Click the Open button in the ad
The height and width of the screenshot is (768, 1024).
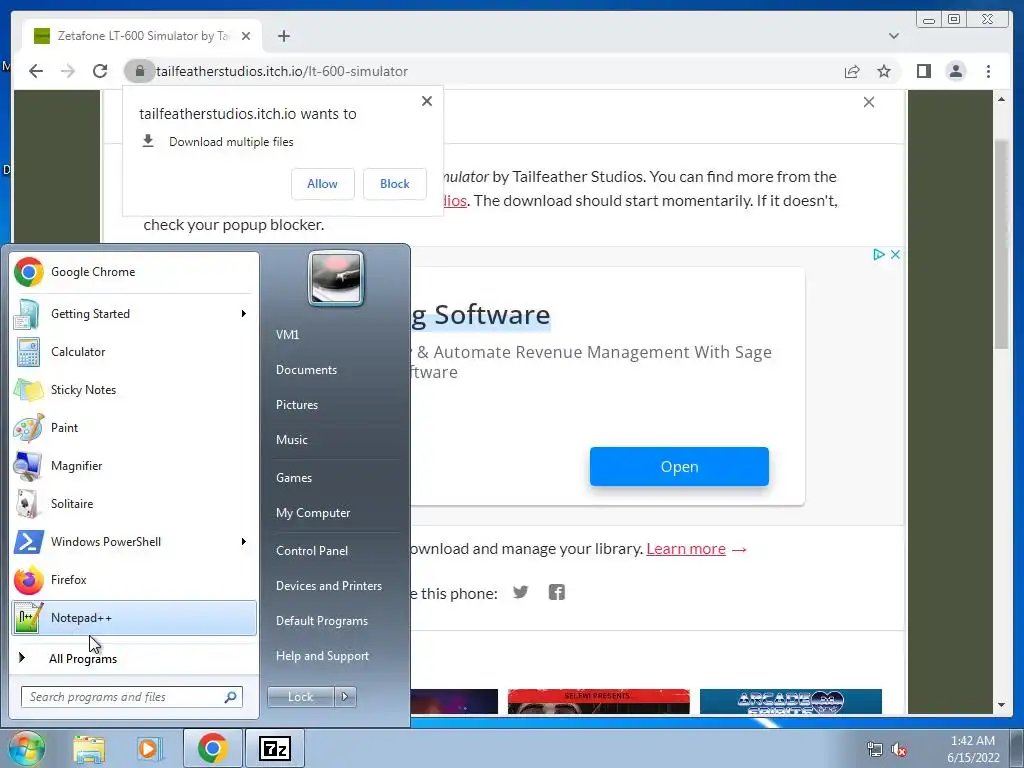pyautogui.click(x=679, y=466)
